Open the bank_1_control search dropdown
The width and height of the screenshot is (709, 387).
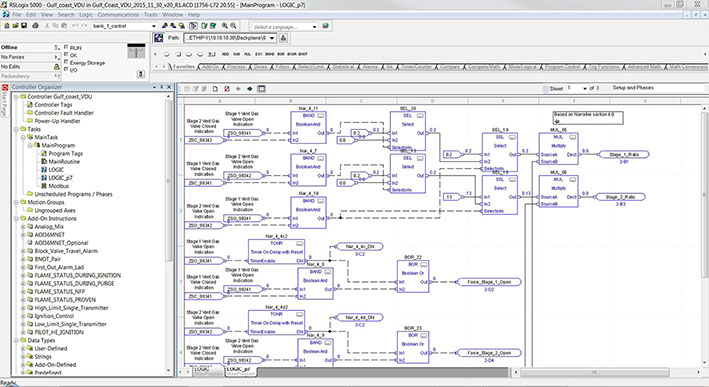[154, 26]
